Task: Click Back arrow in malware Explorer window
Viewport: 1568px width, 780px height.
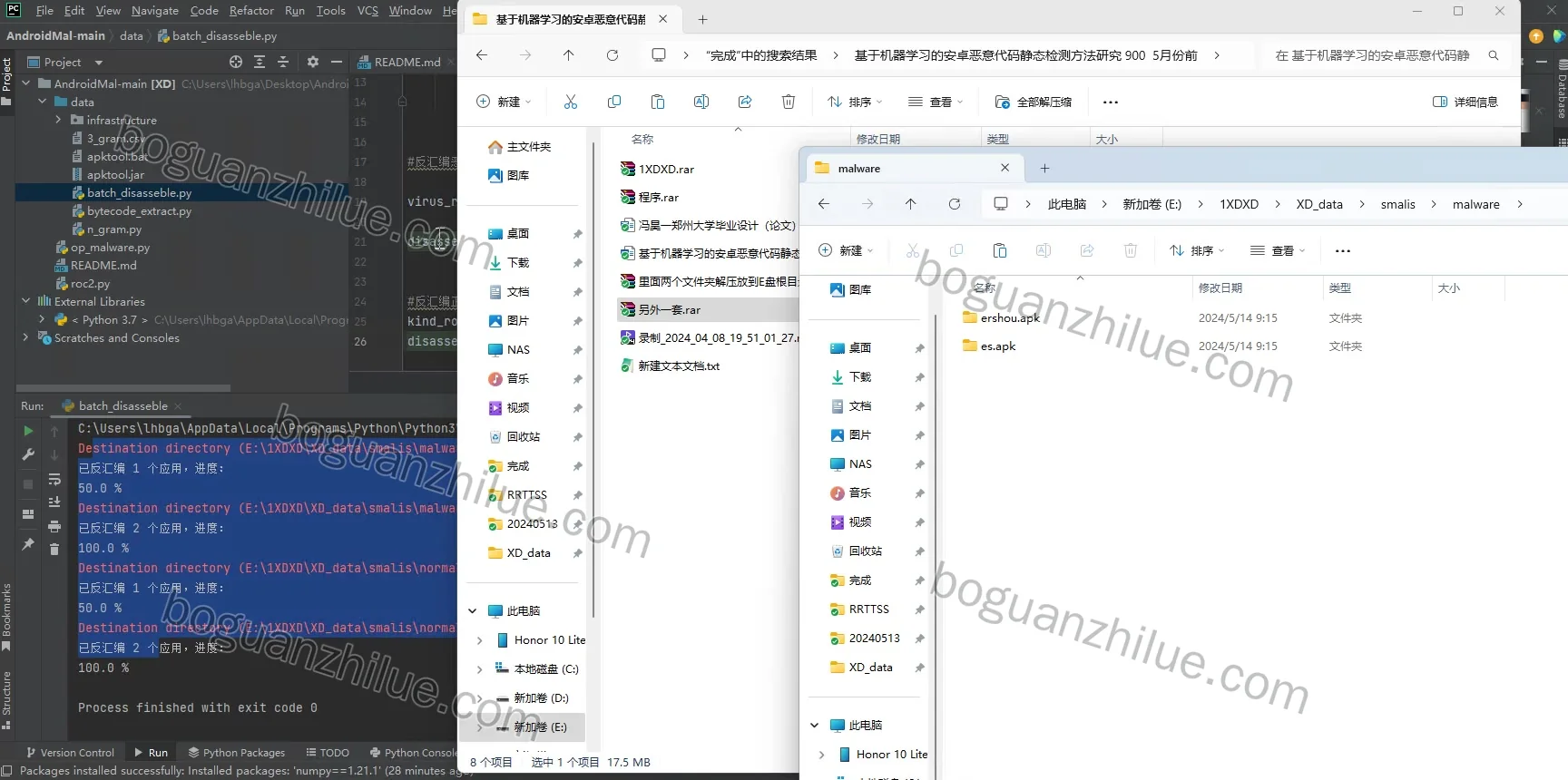Action: 824,204
